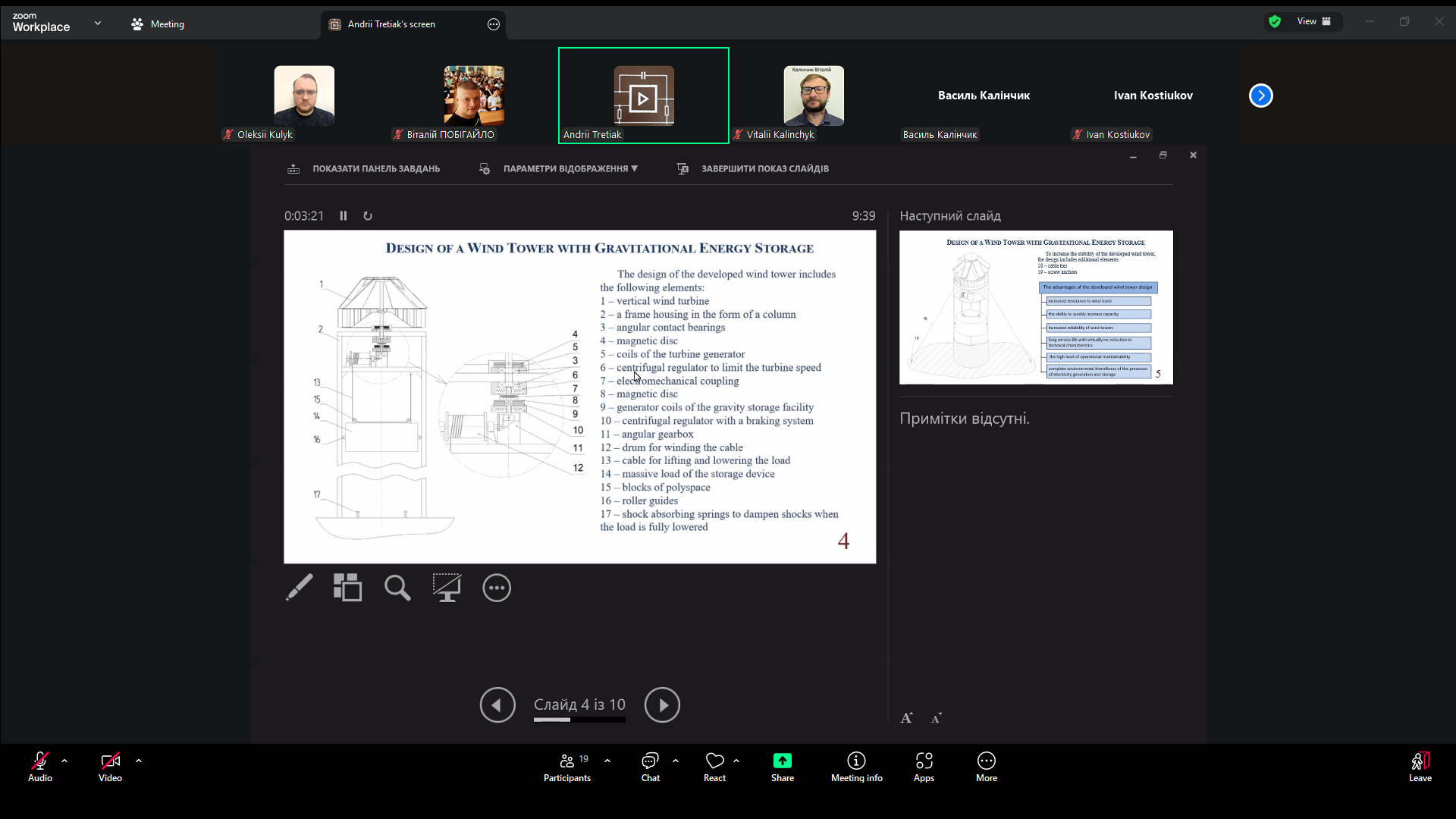Leave the Zoom meeting
This screenshot has height=819, width=1456.
click(x=1419, y=767)
